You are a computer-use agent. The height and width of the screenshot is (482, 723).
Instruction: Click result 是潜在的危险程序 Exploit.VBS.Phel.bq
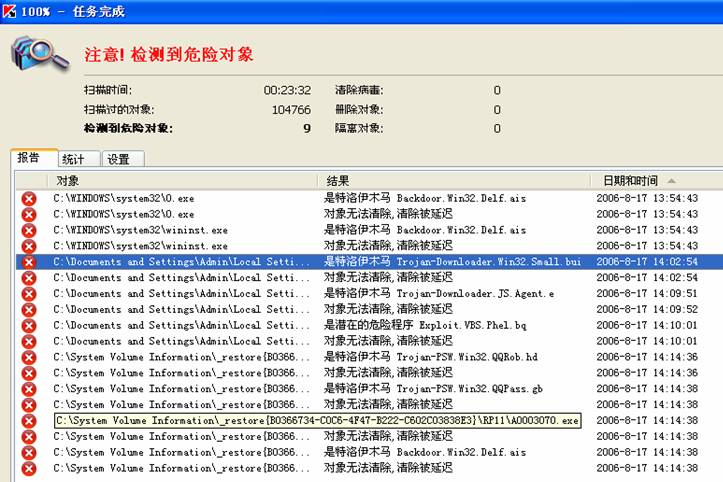[x=425, y=326]
